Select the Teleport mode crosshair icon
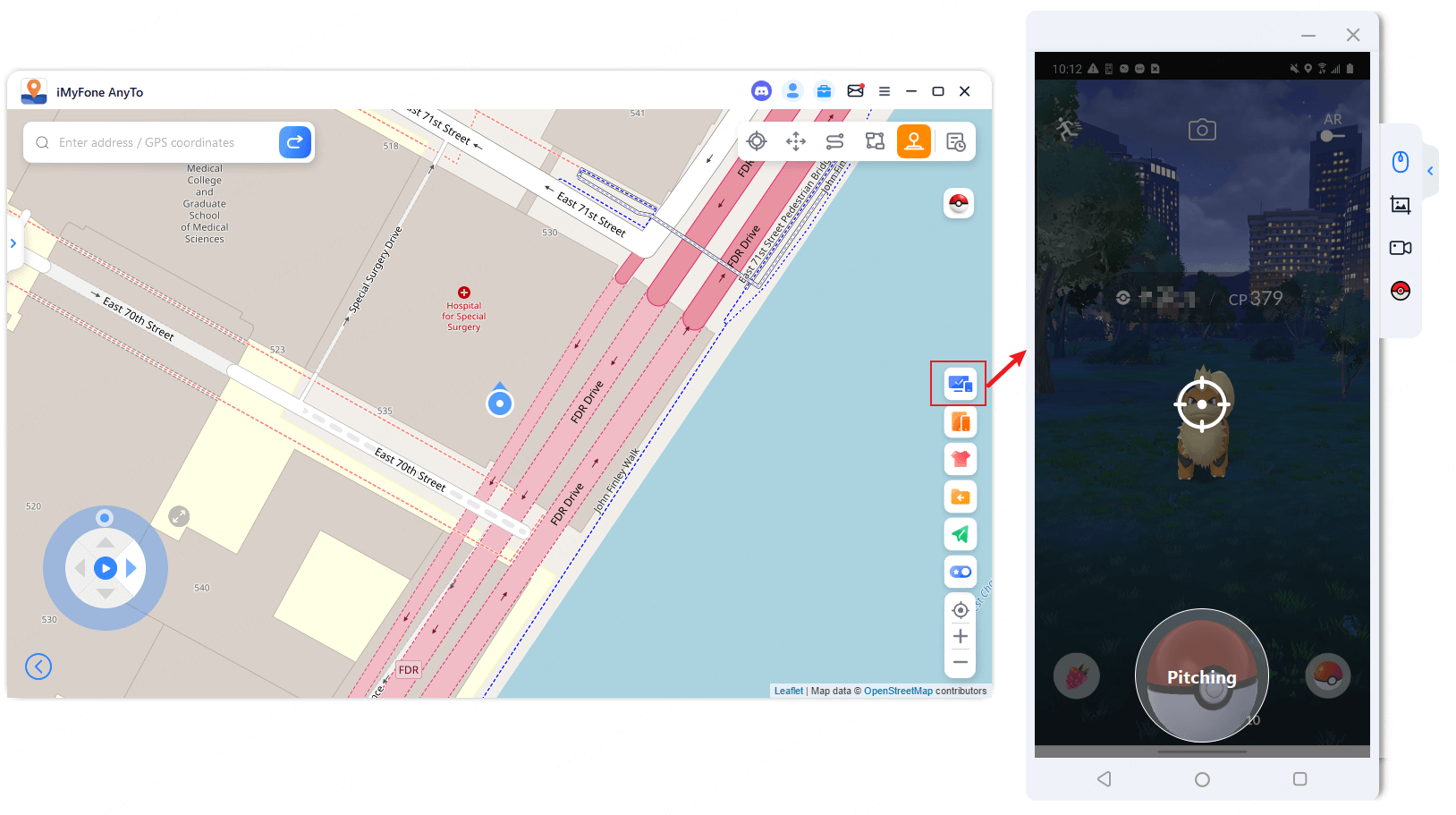The height and width of the screenshot is (815, 1456). [x=757, y=141]
